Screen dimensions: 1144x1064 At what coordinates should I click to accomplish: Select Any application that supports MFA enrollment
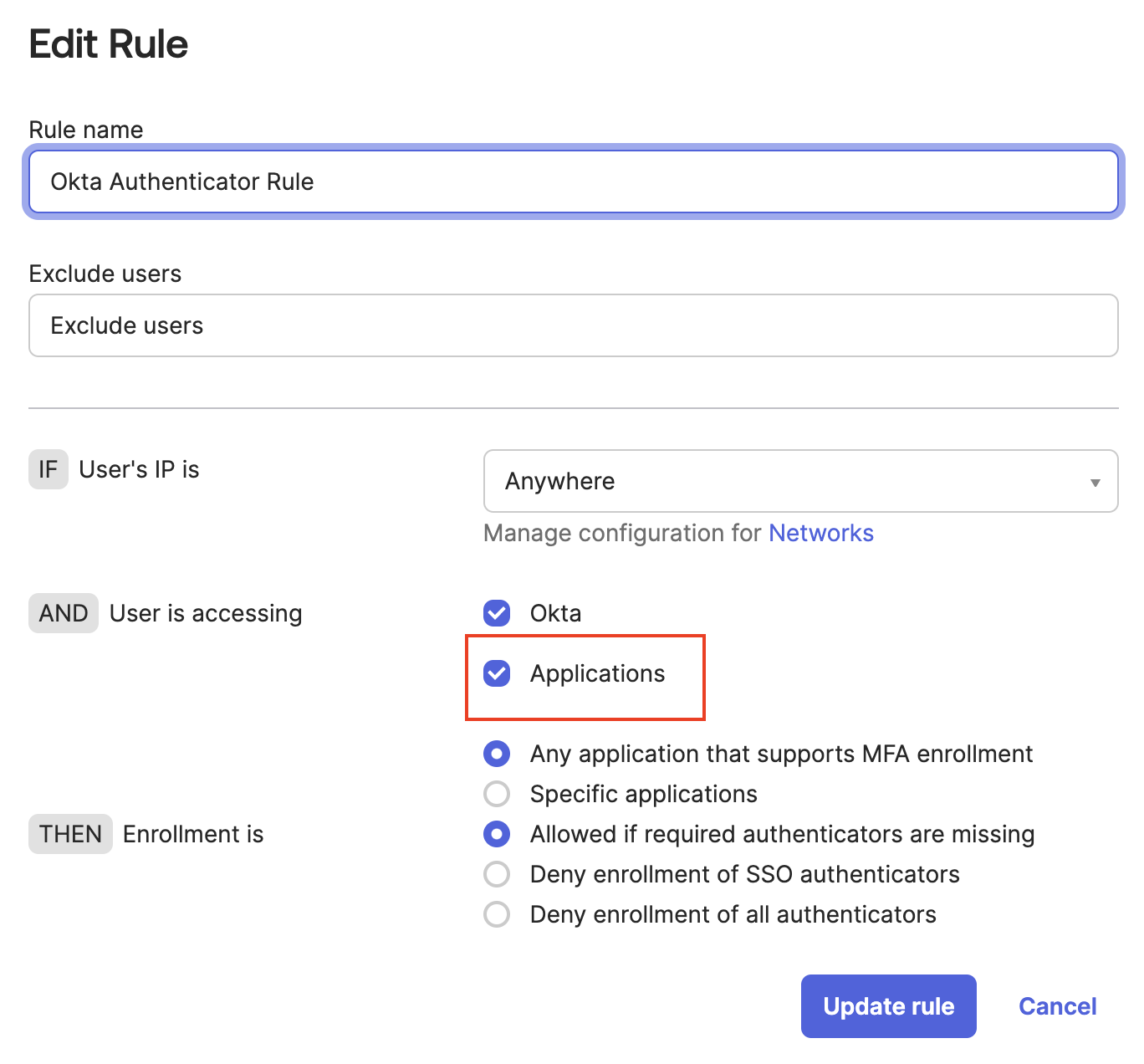coord(497,754)
